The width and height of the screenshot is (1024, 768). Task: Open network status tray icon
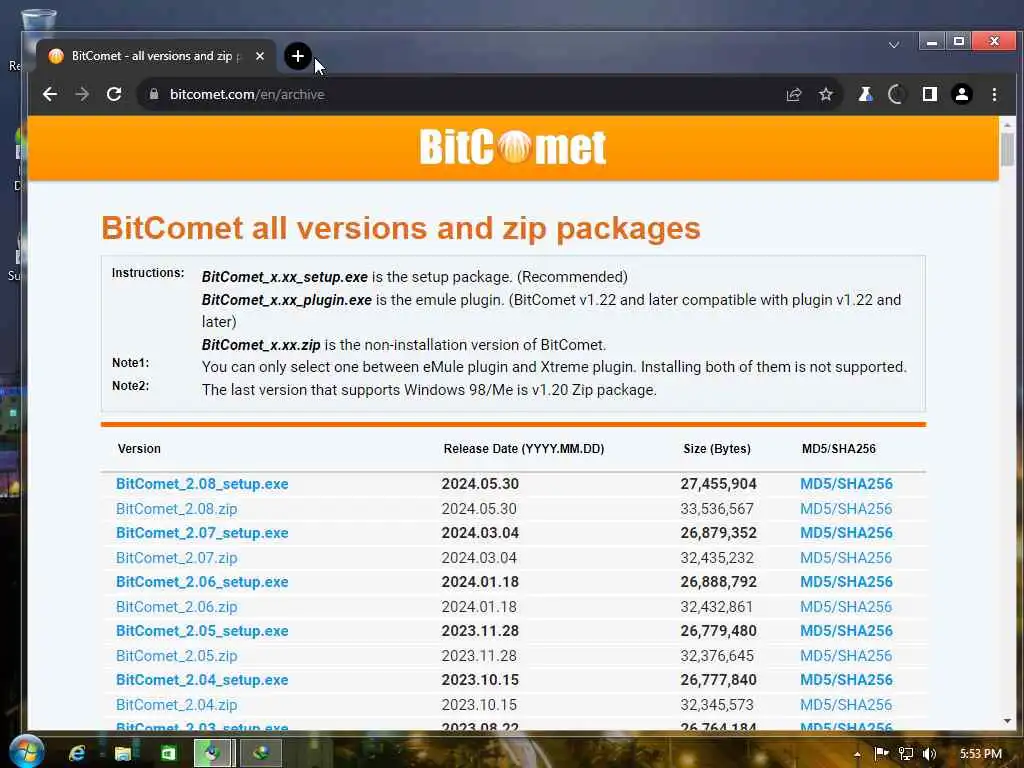[906, 754]
